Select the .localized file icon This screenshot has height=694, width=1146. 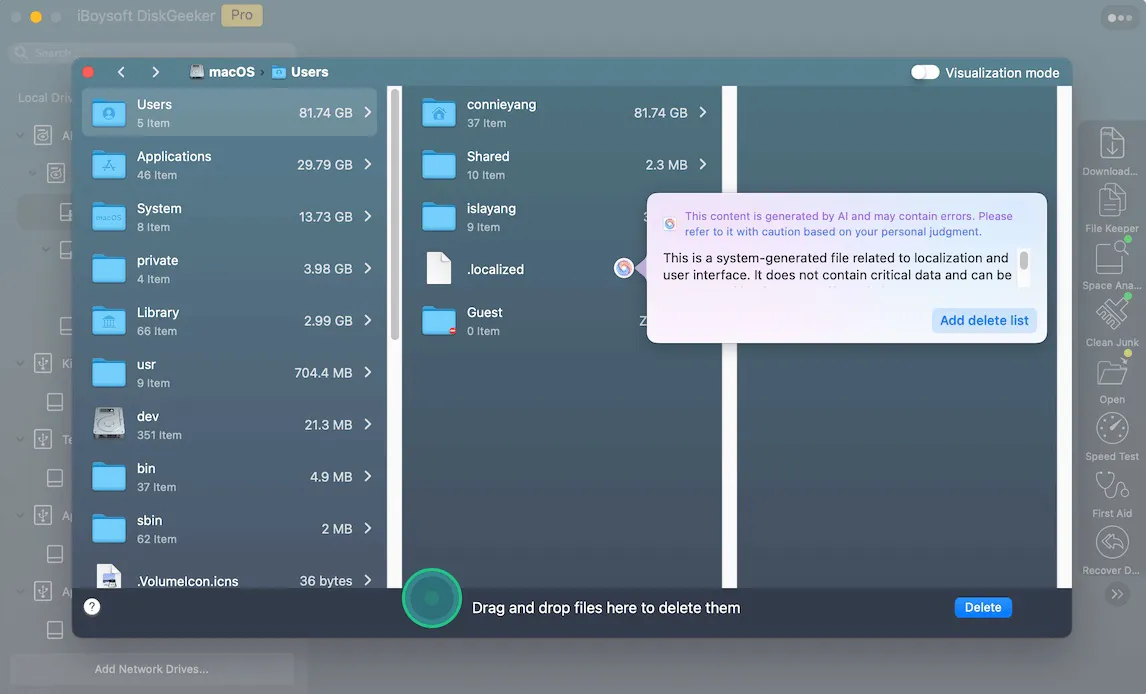(439, 268)
